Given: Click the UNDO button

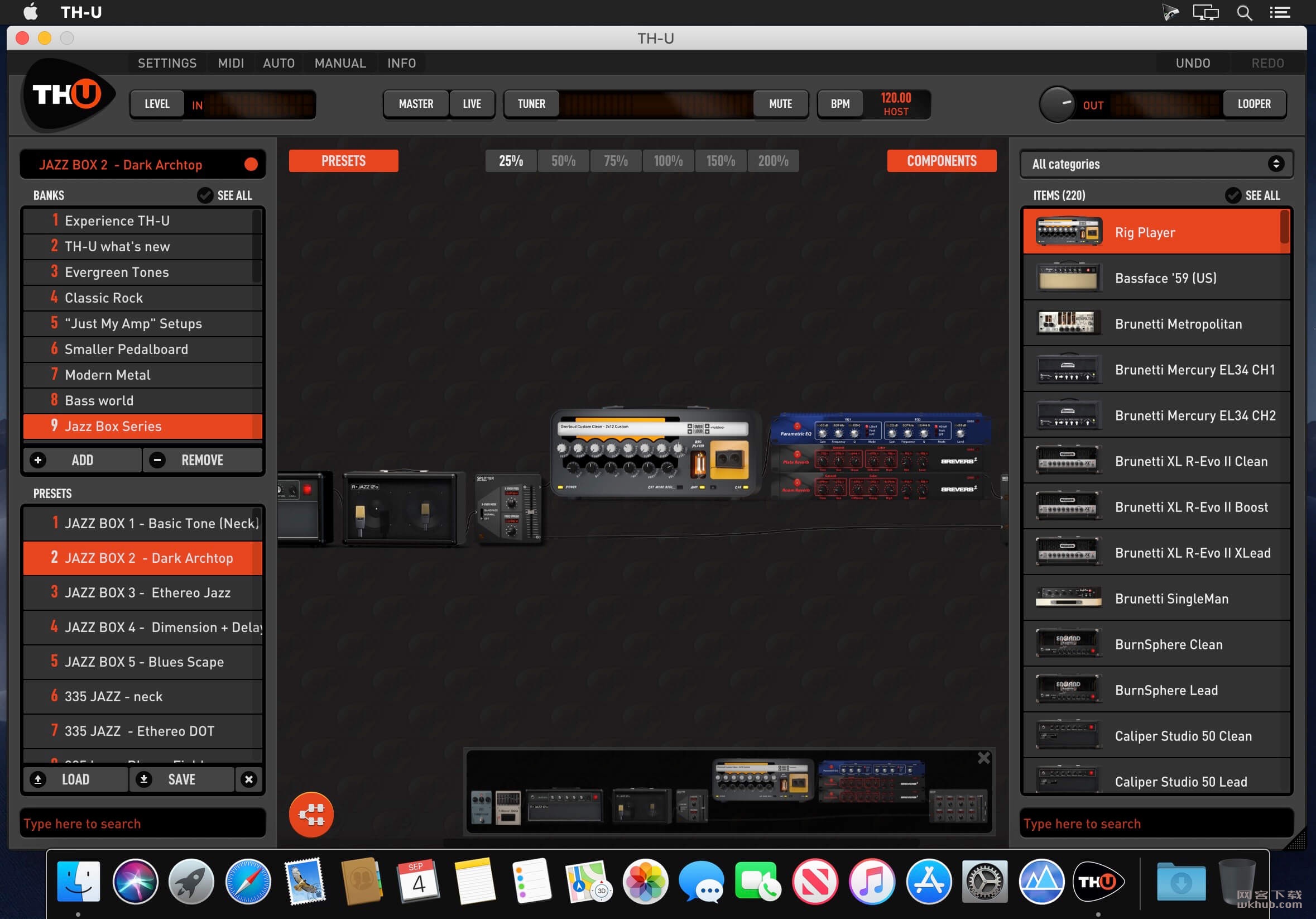Looking at the screenshot, I should (x=1193, y=63).
